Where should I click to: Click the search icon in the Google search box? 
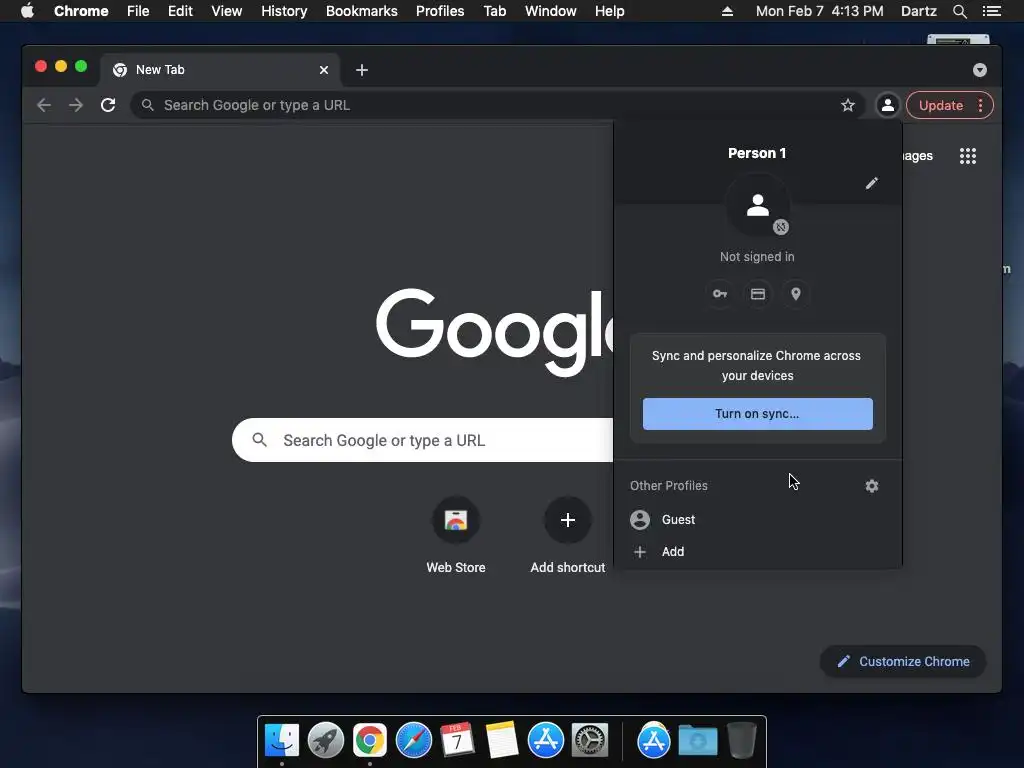259,440
